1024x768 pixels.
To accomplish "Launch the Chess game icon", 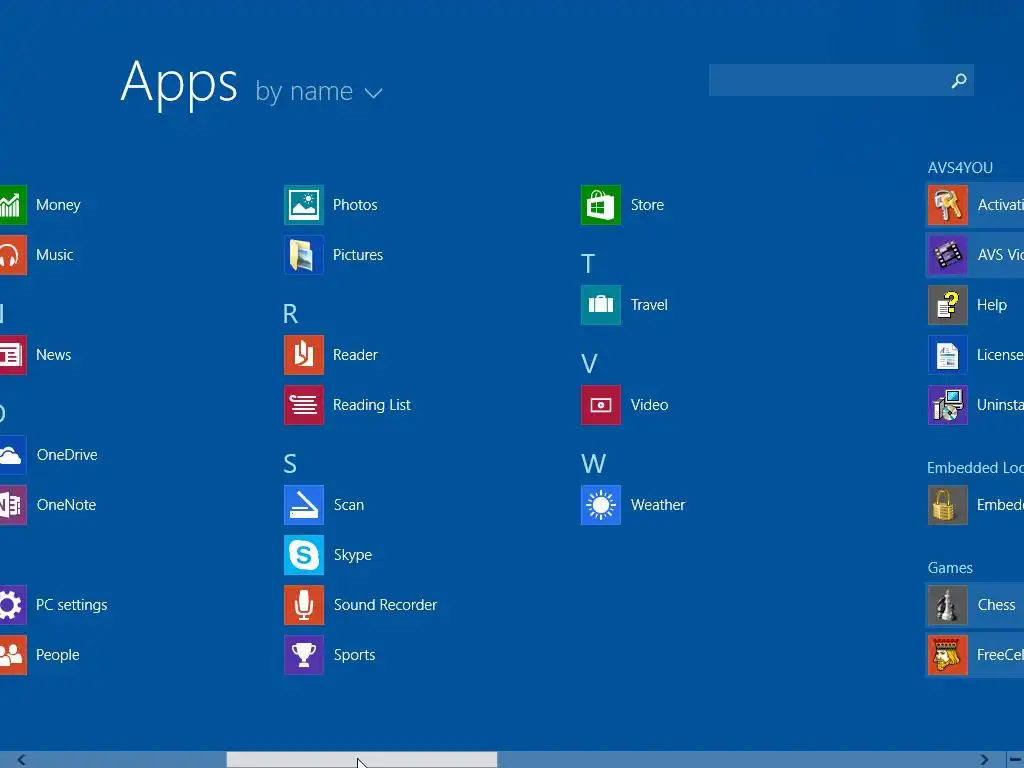I will tap(948, 605).
